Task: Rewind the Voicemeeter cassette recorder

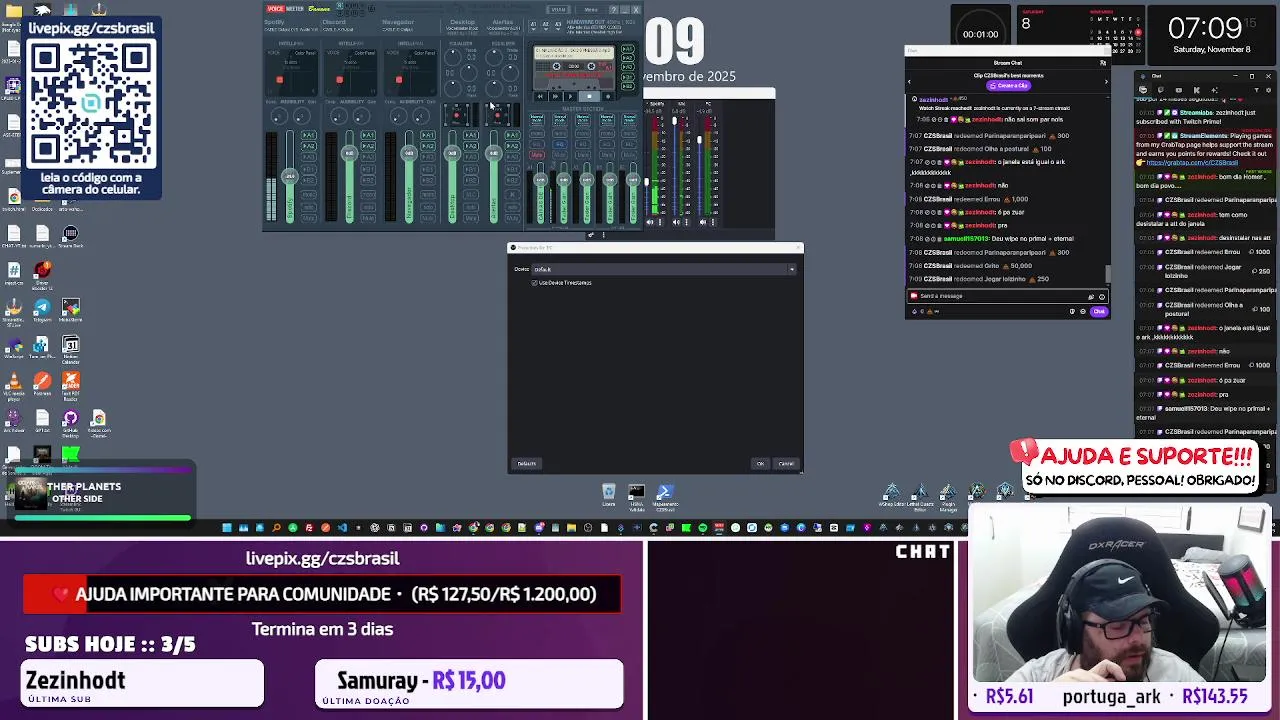Action: coord(540,96)
